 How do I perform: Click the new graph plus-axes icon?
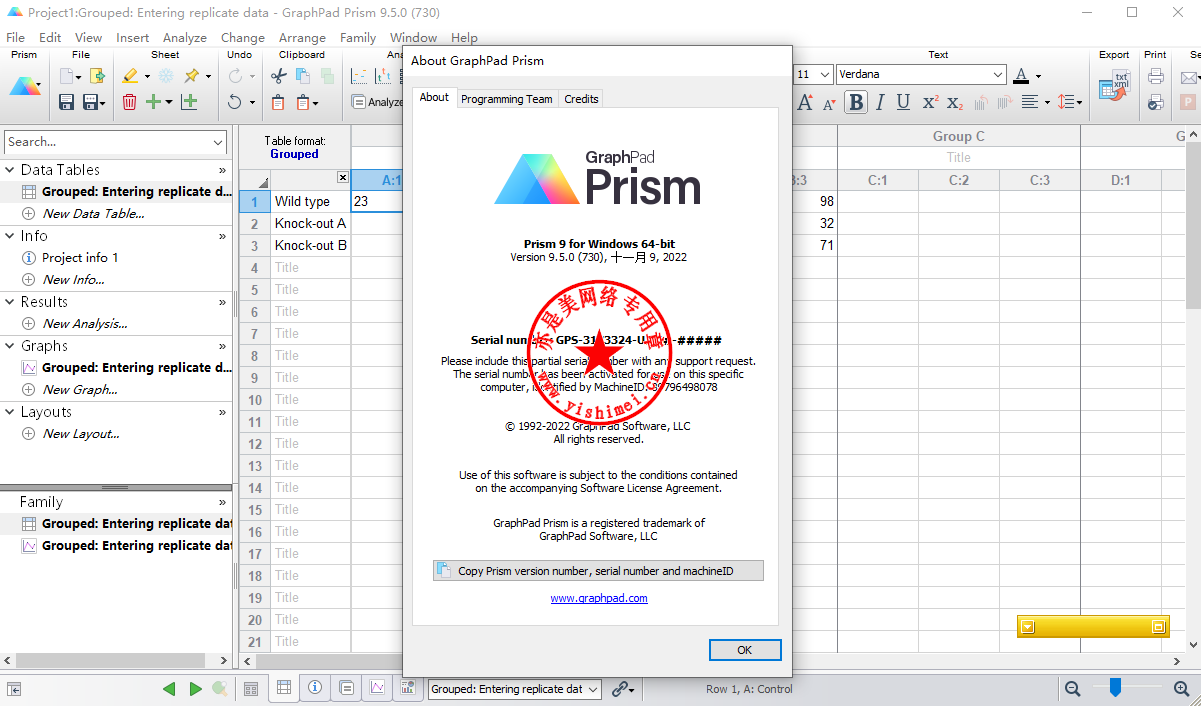189,102
